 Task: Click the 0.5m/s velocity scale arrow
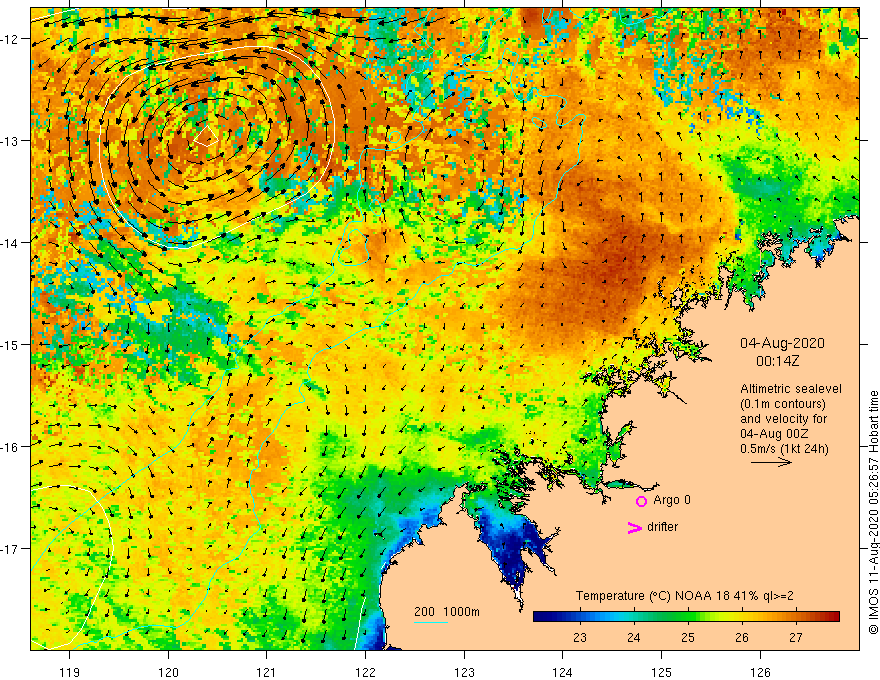tap(772, 462)
